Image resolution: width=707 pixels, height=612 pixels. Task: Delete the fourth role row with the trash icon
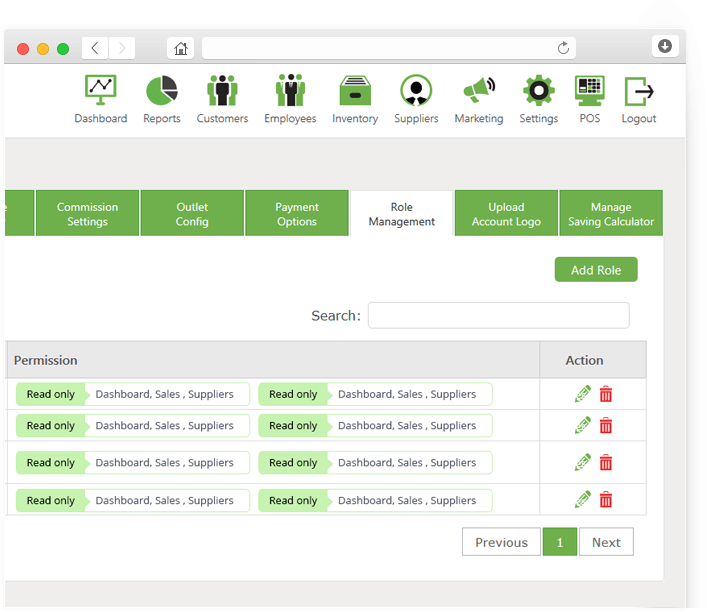pyautogui.click(x=606, y=499)
